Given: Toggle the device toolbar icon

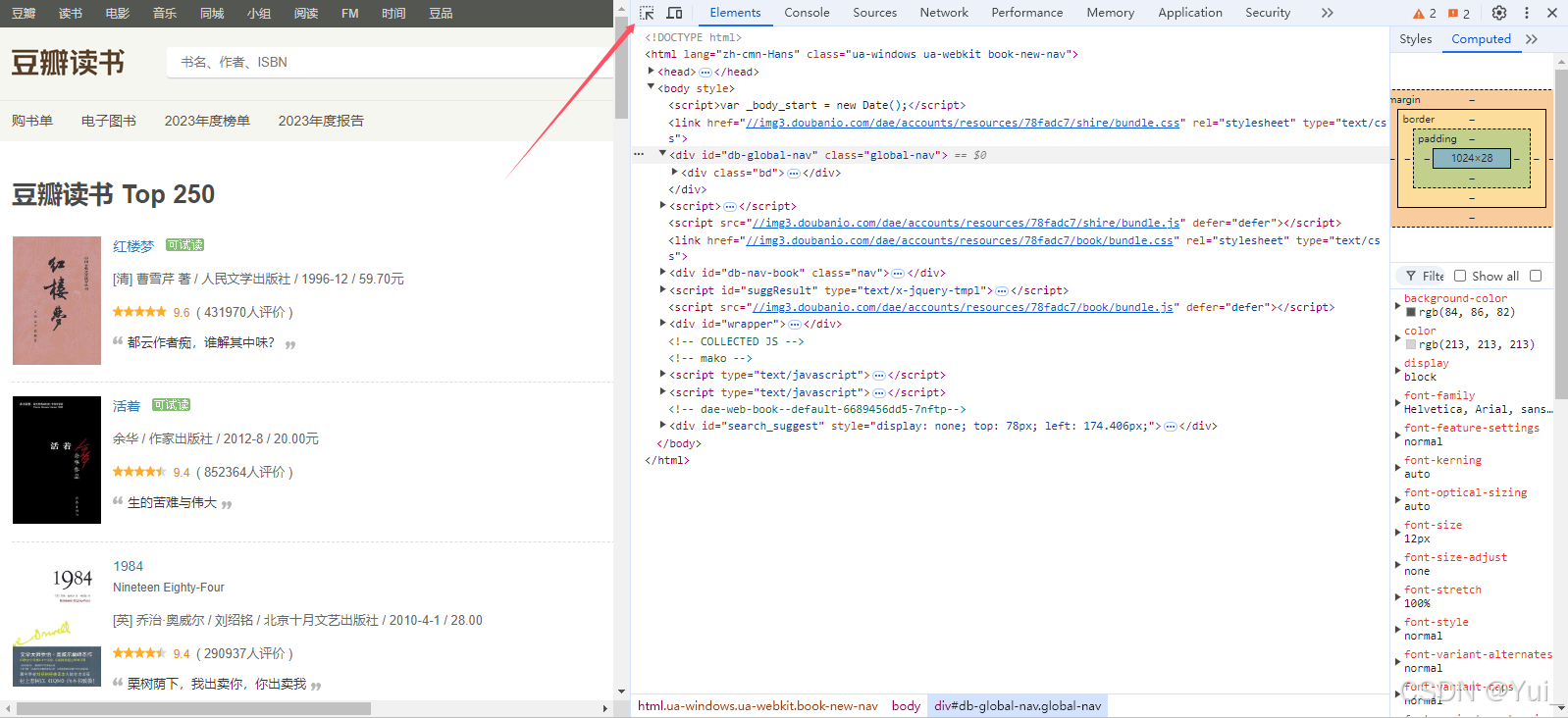Looking at the screenshot, I should [x=674, y=13].
